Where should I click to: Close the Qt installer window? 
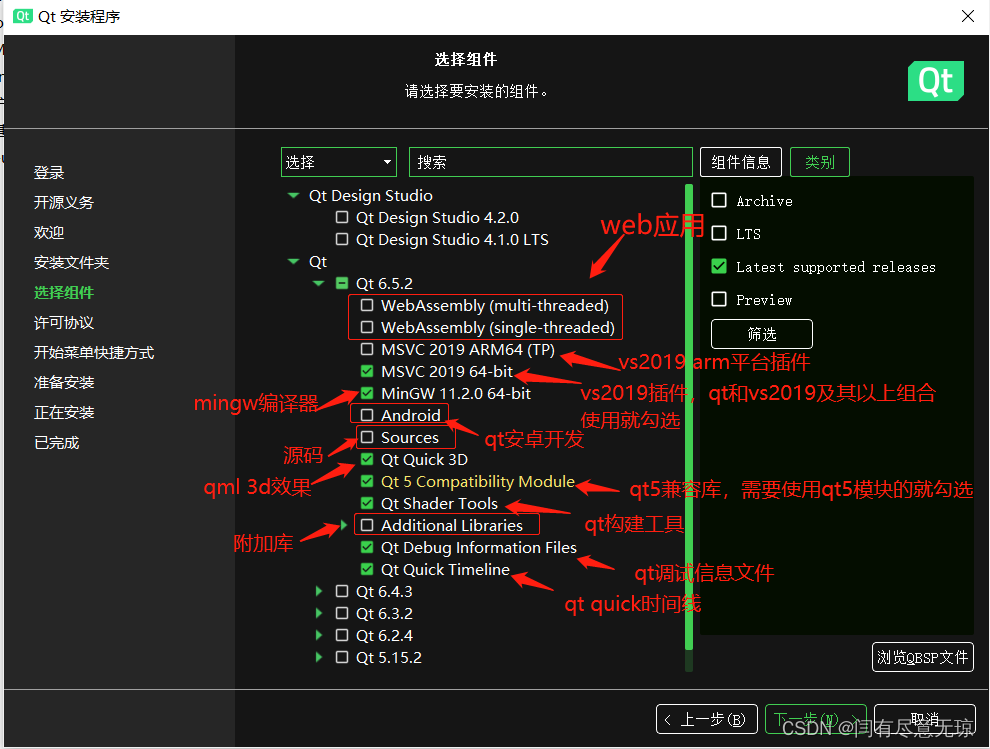tap(967, 16)
